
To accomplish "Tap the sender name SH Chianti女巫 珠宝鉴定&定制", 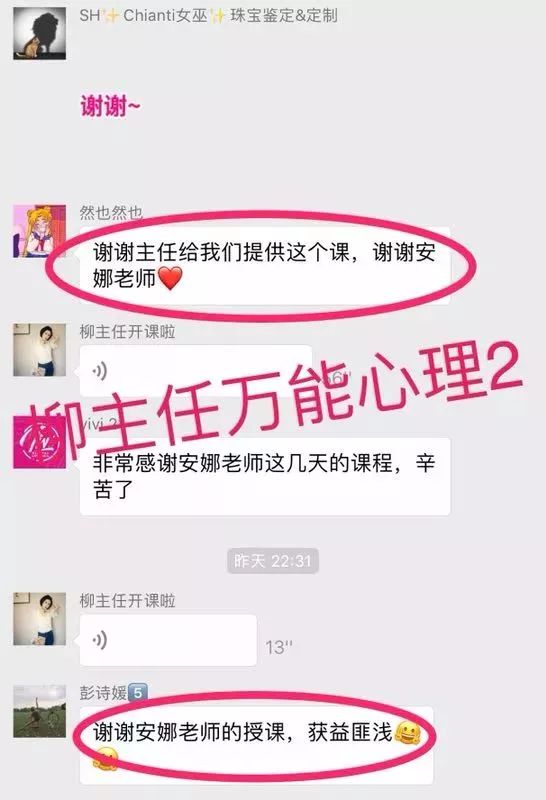I will (x=208, y=16).
